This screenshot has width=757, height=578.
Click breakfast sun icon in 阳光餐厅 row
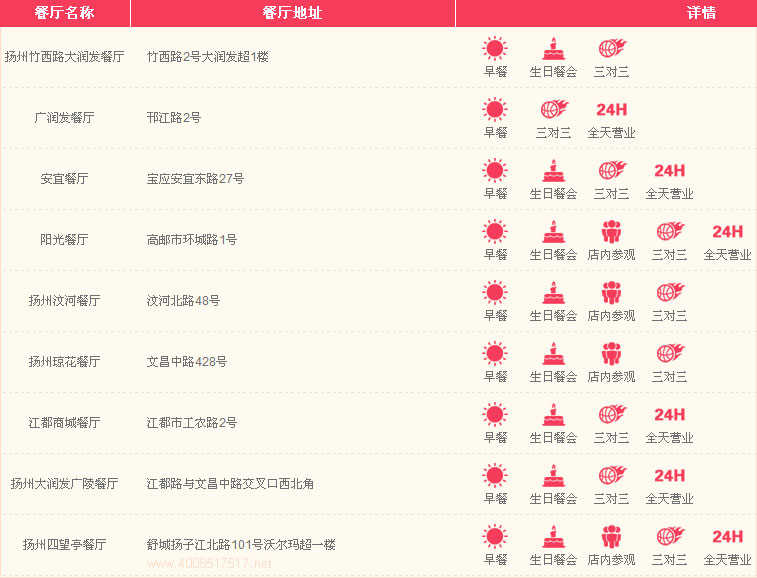pos(495,232)
